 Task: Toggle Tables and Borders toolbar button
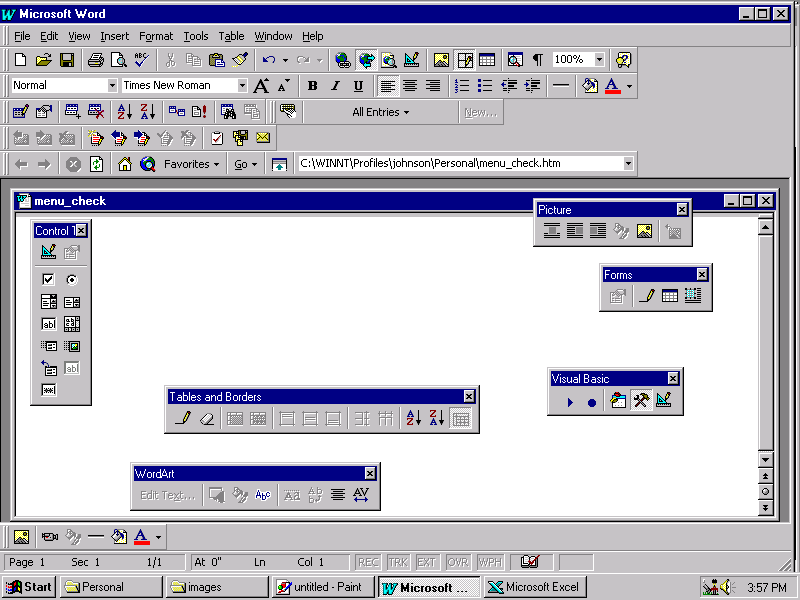pyautogui.click(x=465, y=60)
